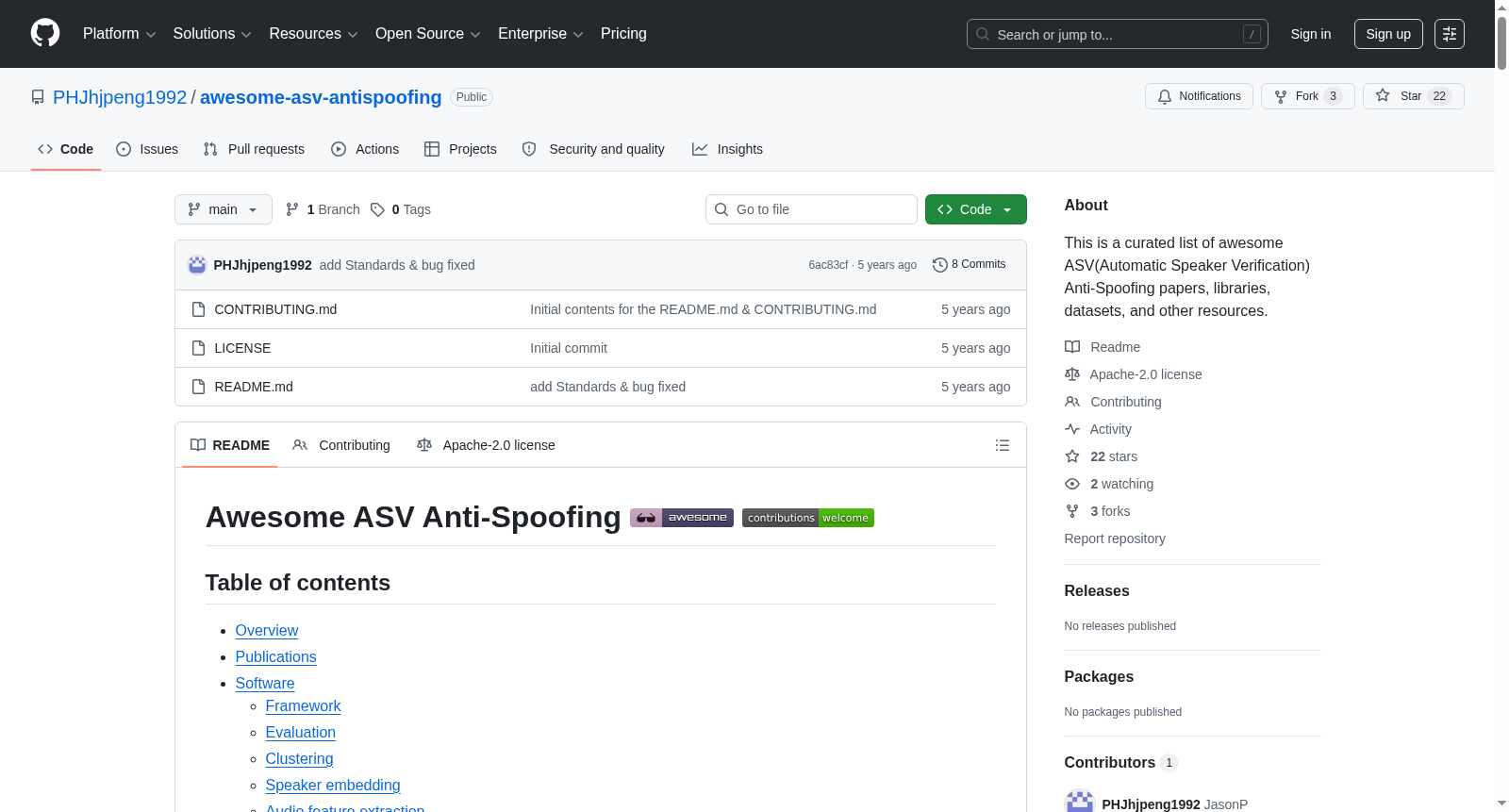
Task: Click the repository book icon beside owner name
Action: (38, 97)
